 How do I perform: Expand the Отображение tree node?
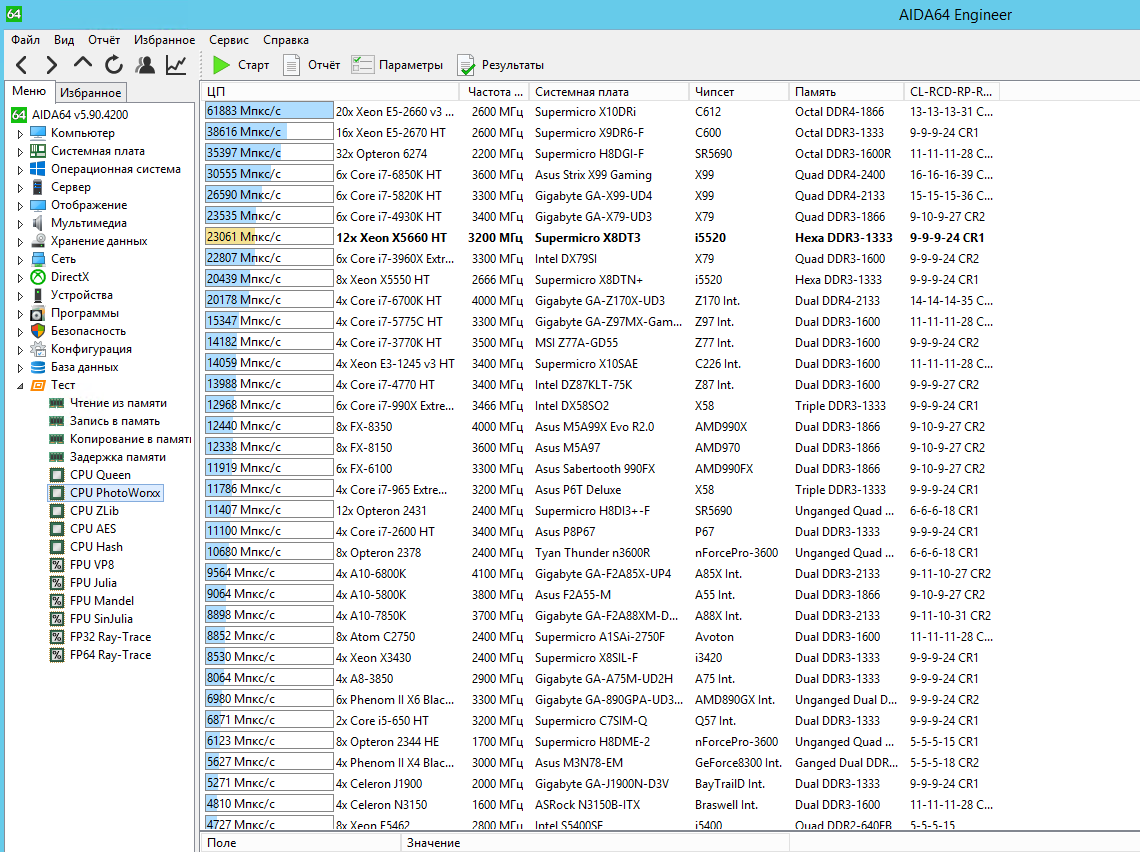pyautogui.click(x=20, y=206)
